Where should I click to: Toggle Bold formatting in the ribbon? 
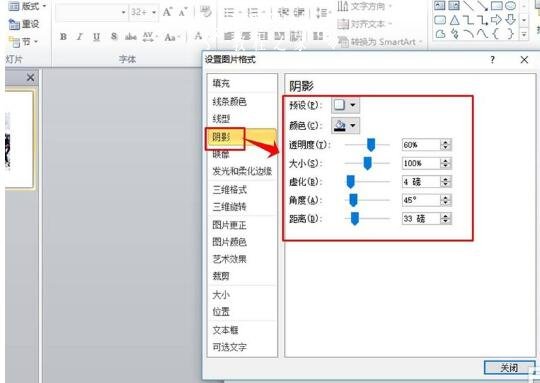pos(63,37)
